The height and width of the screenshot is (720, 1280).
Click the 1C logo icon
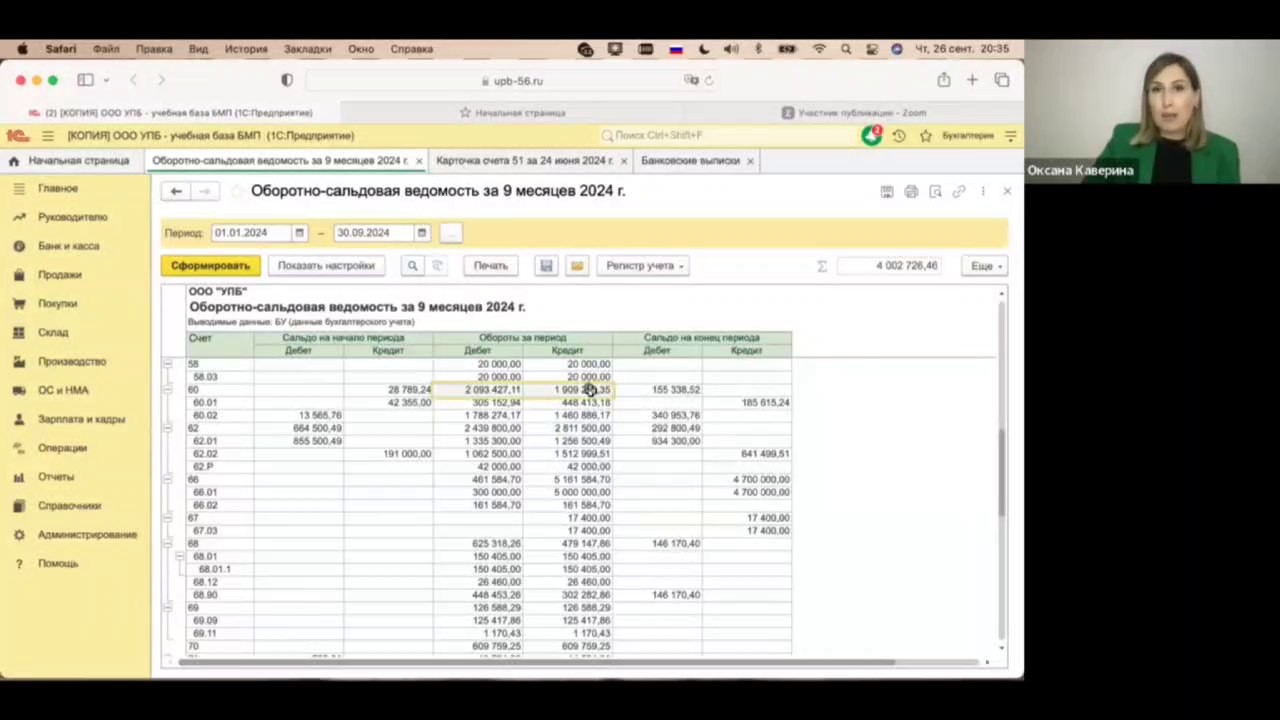pyautogui.click(x=18, y=136)
